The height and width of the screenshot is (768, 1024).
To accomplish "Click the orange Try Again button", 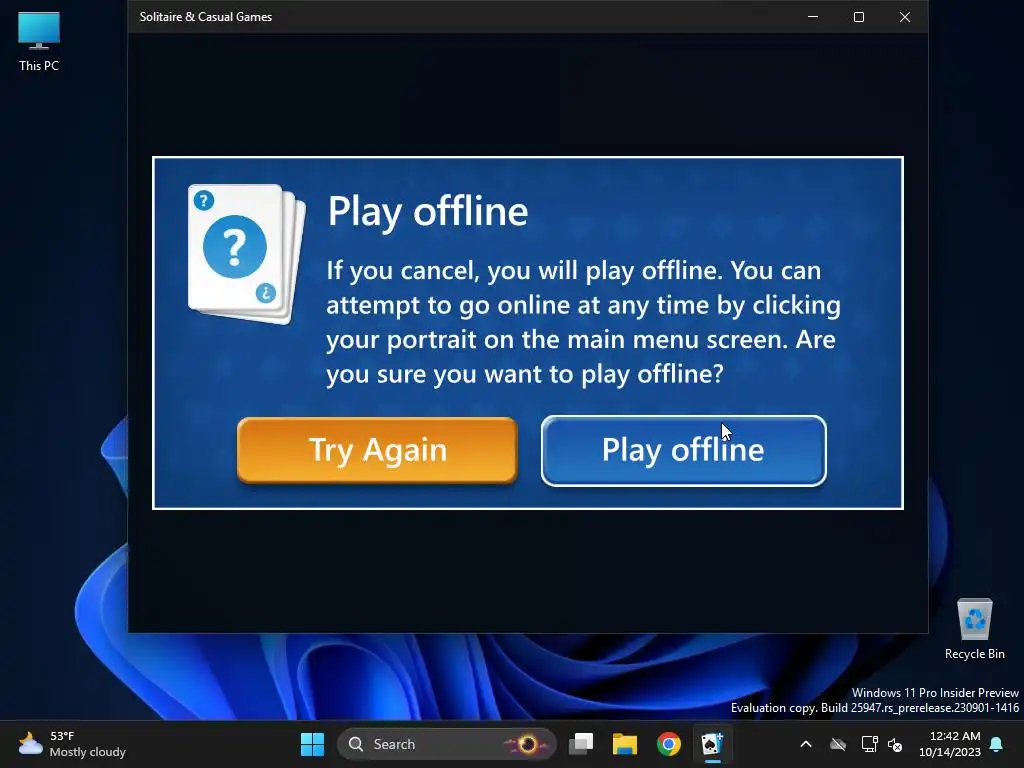I will [x=377, y=450].
